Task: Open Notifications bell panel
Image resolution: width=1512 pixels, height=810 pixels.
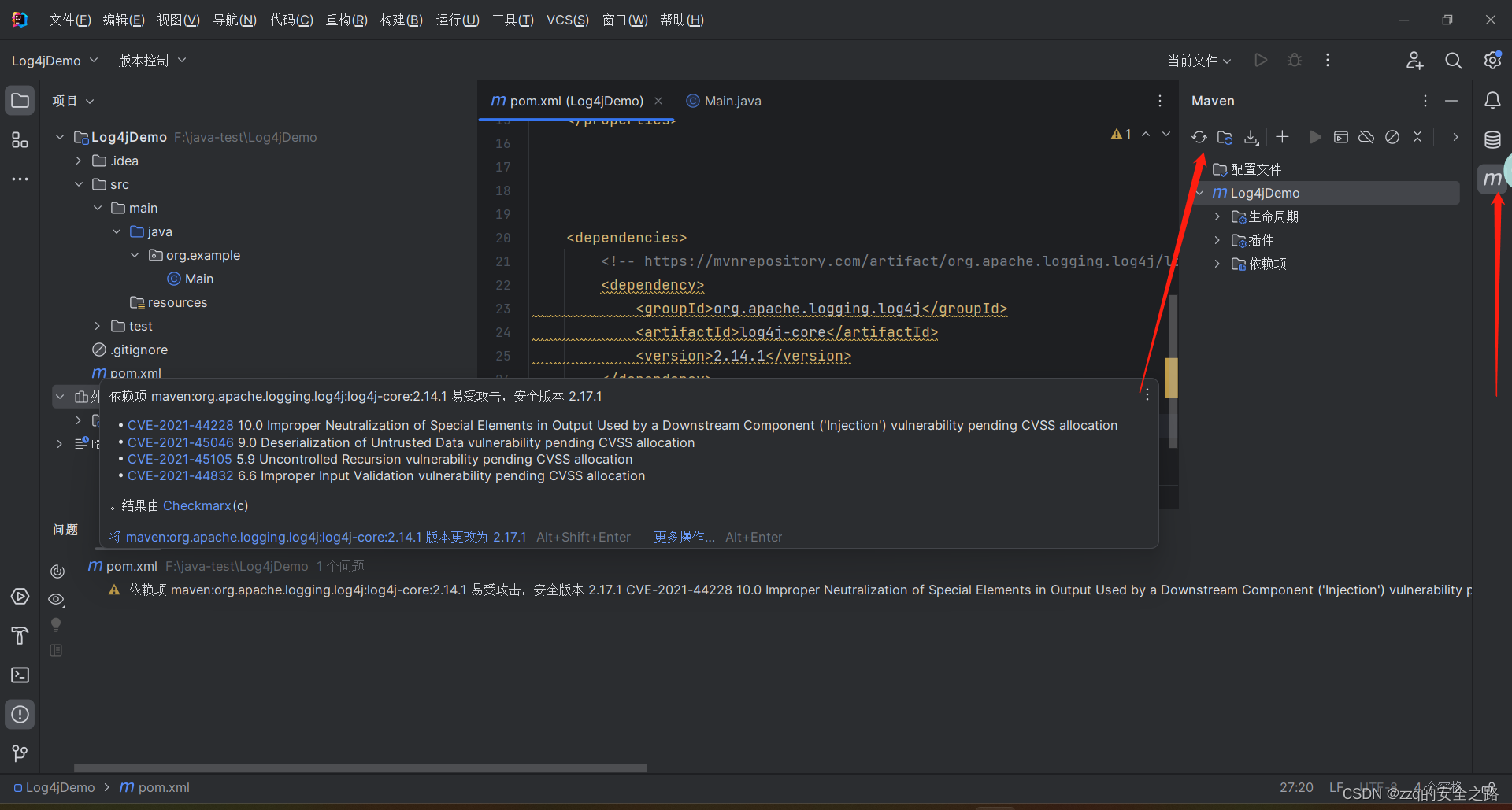Action: pos(1492,101)
